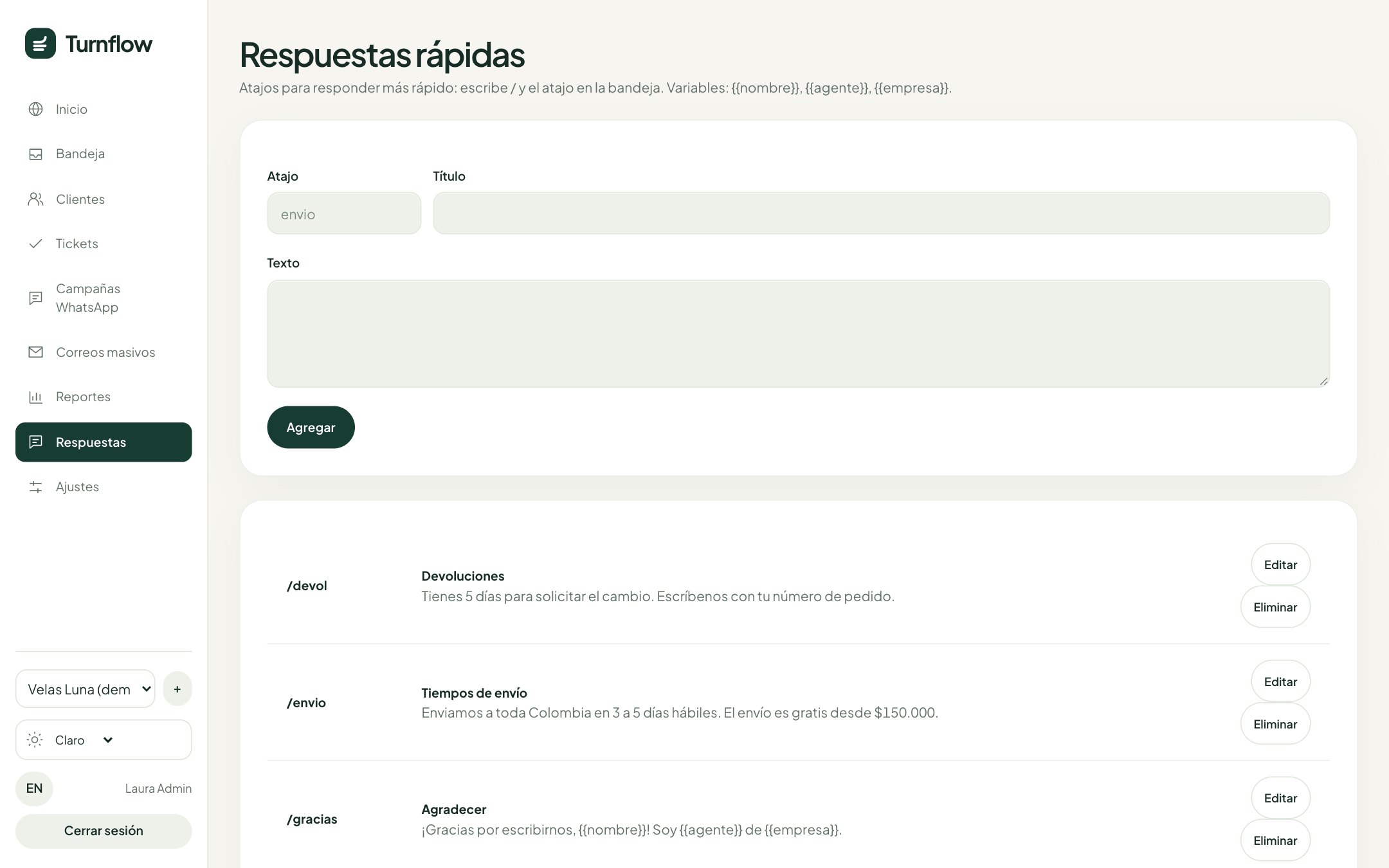Screen dimensions: 1389x868
Task: Click the globe icon beside Inicio
Action: click(36, 109)
